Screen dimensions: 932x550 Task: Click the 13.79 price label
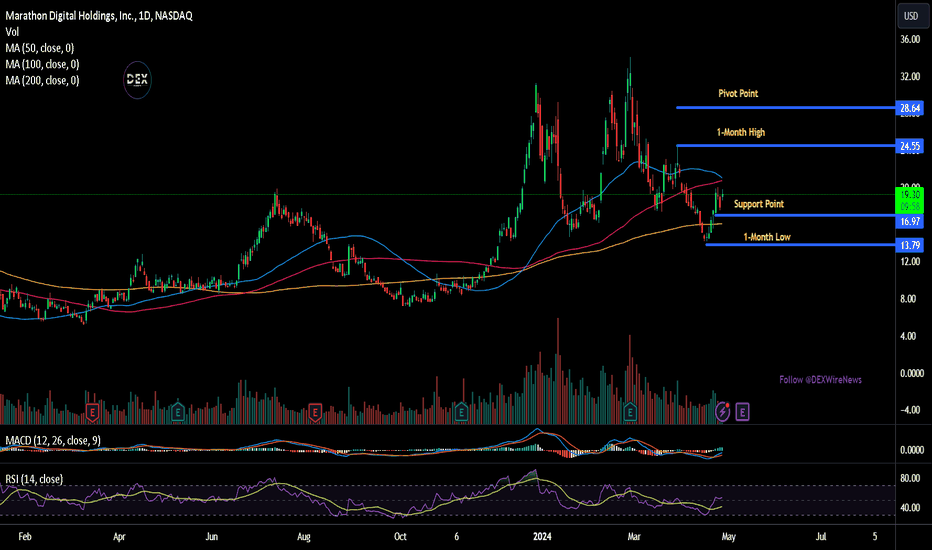tap(909, 245)
